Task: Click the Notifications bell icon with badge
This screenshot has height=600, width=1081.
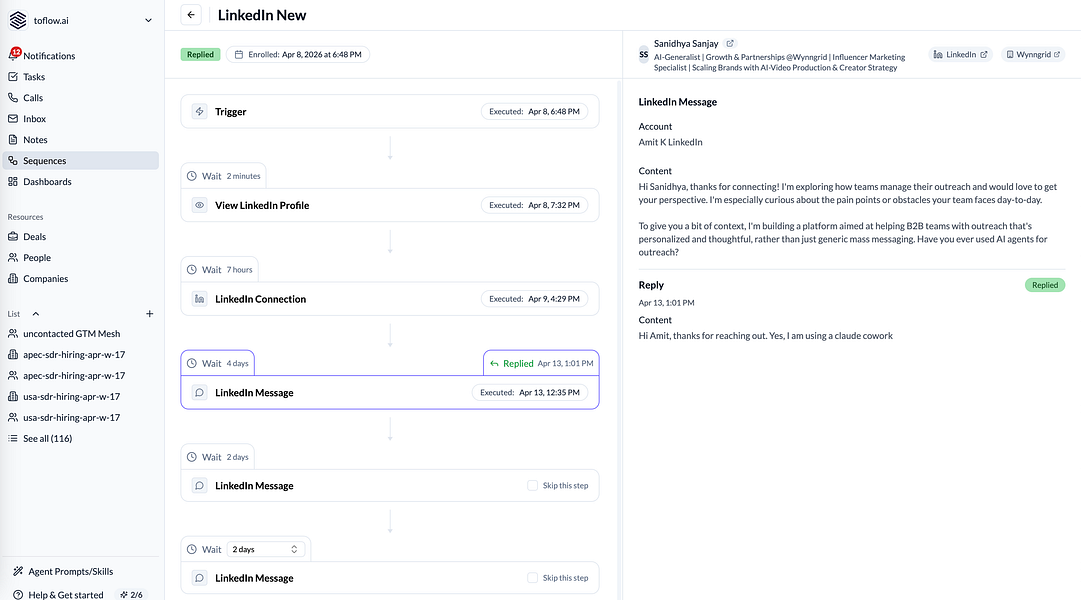Action: pyautogui.click(x=14, y=54)
